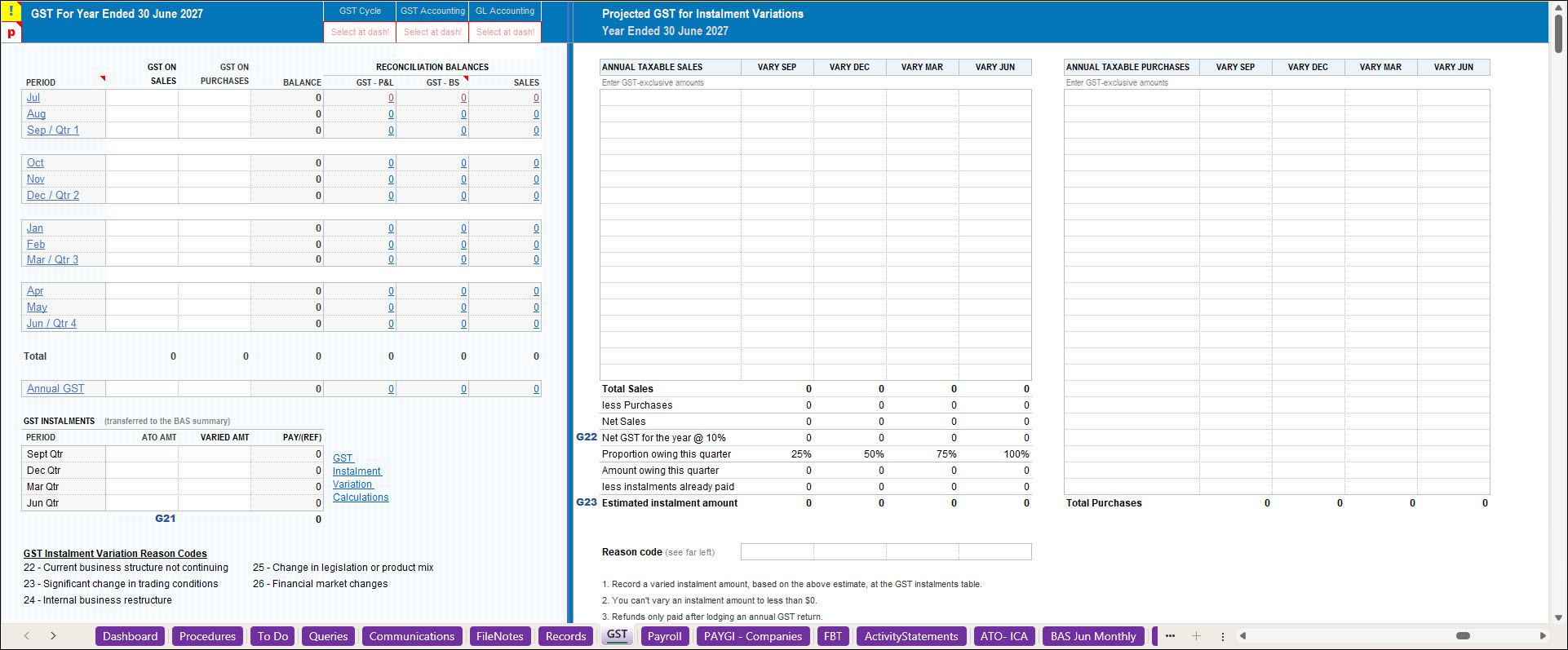Click the horizontal scrollbar thumb
The image size is (1568, 650).
point(1463,636)
